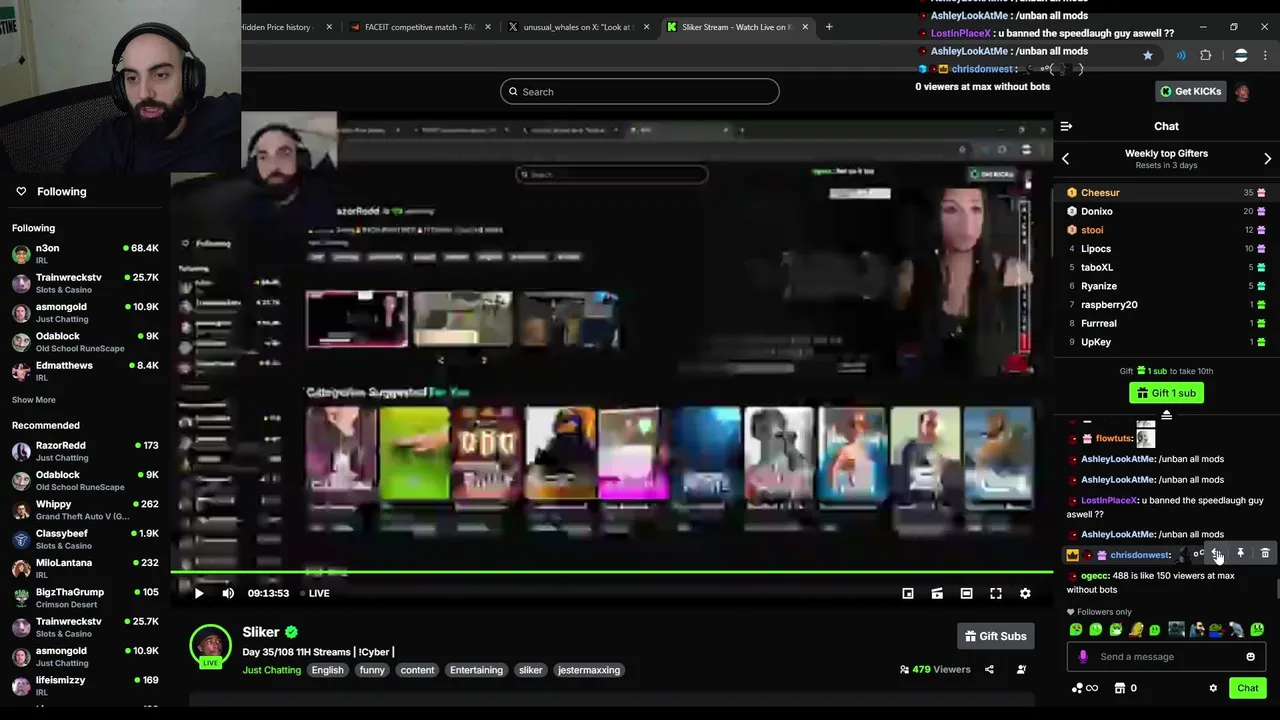1280x720 pixels.
Task: Select the funny tag
Action: 372,670
